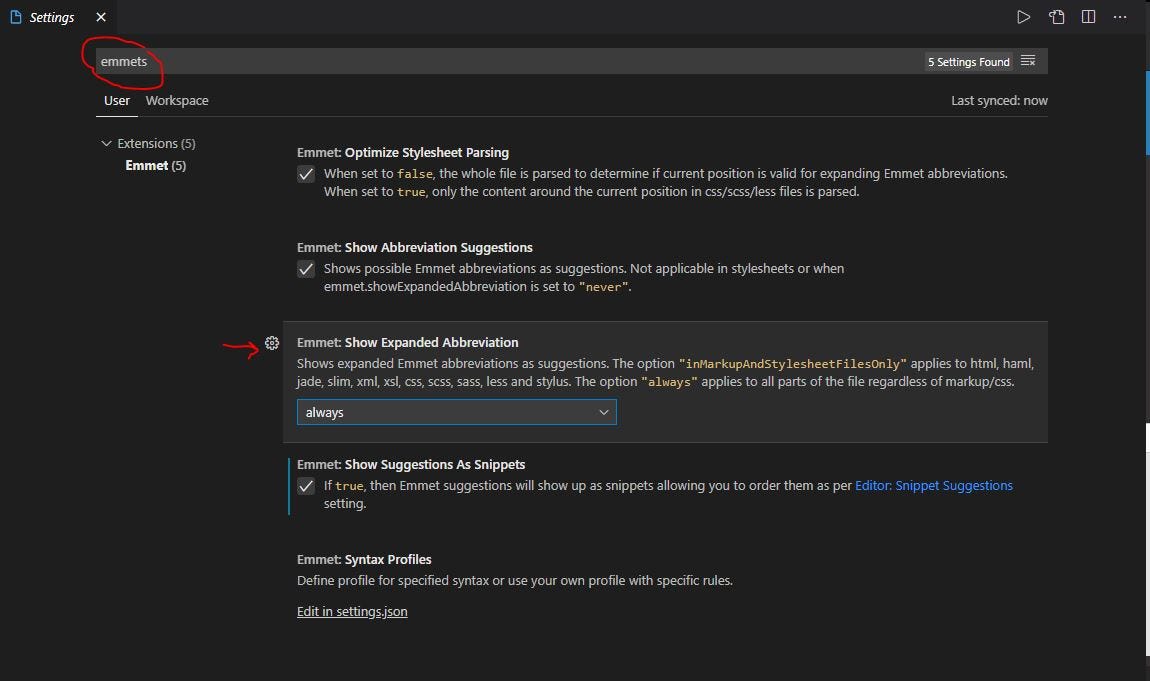This screenshot has height=681, width=1150.
Task: Click the Syntax Profiles 'Define profile' description
Action: pos(515,581)
